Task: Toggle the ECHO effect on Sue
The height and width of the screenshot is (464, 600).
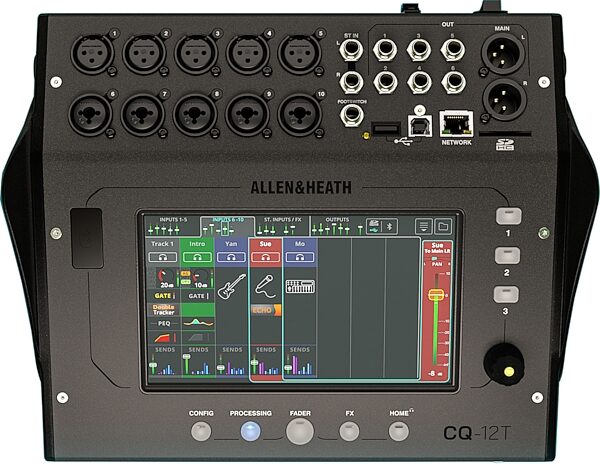Action: [266, 310]
